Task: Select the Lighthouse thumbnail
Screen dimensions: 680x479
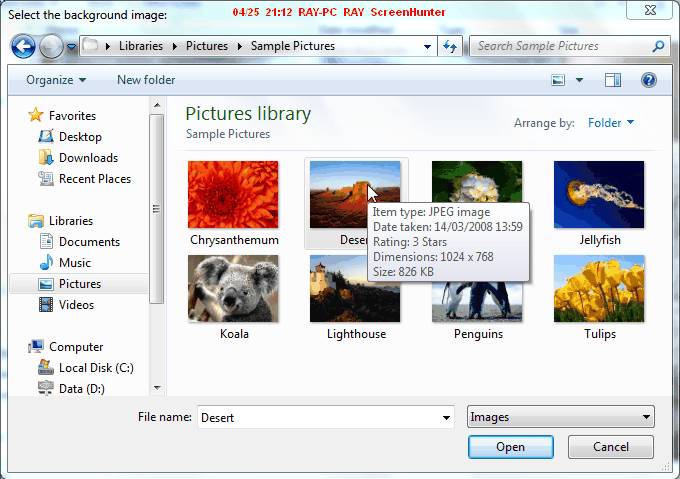Action: coord(339,289)
